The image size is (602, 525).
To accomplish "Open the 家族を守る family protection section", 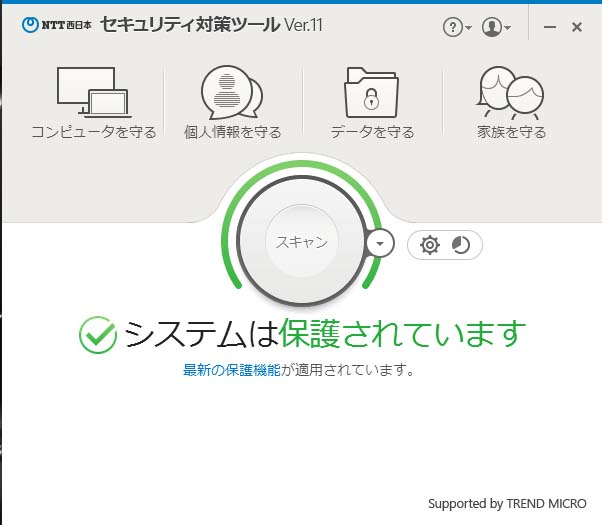I will [x=511, y=103].
